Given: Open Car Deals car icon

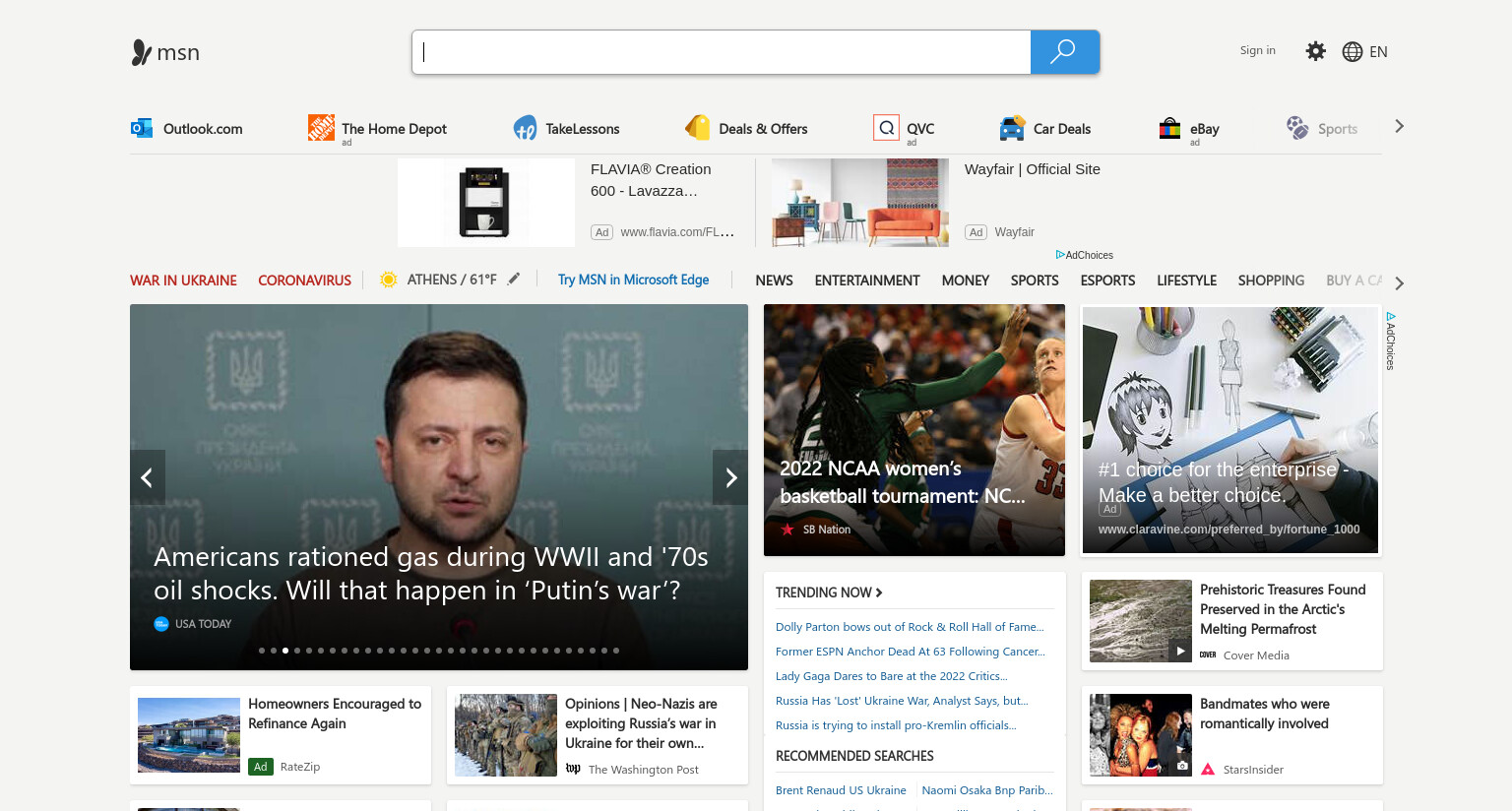Looking at the screenshot, I should click(x=1012, y=128).
